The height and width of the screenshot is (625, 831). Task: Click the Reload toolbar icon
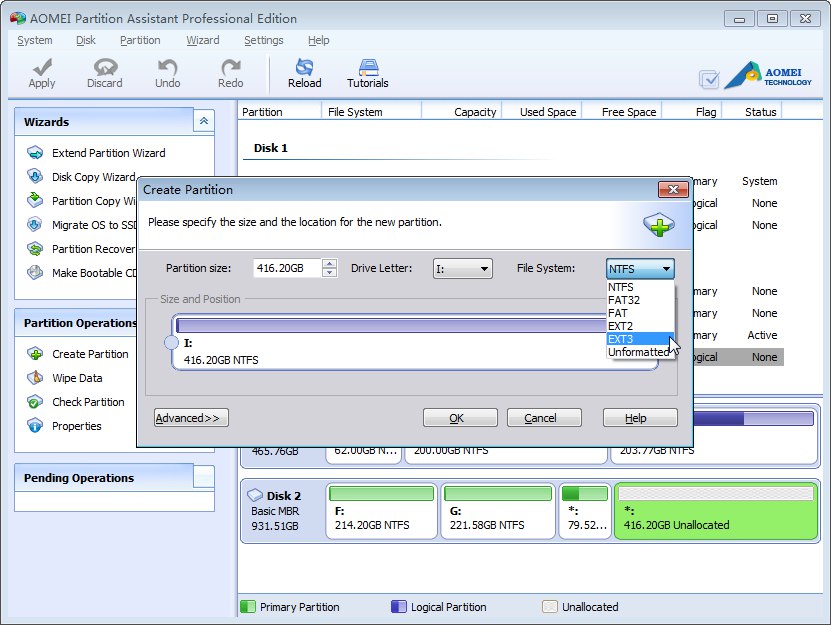point(305,67)
